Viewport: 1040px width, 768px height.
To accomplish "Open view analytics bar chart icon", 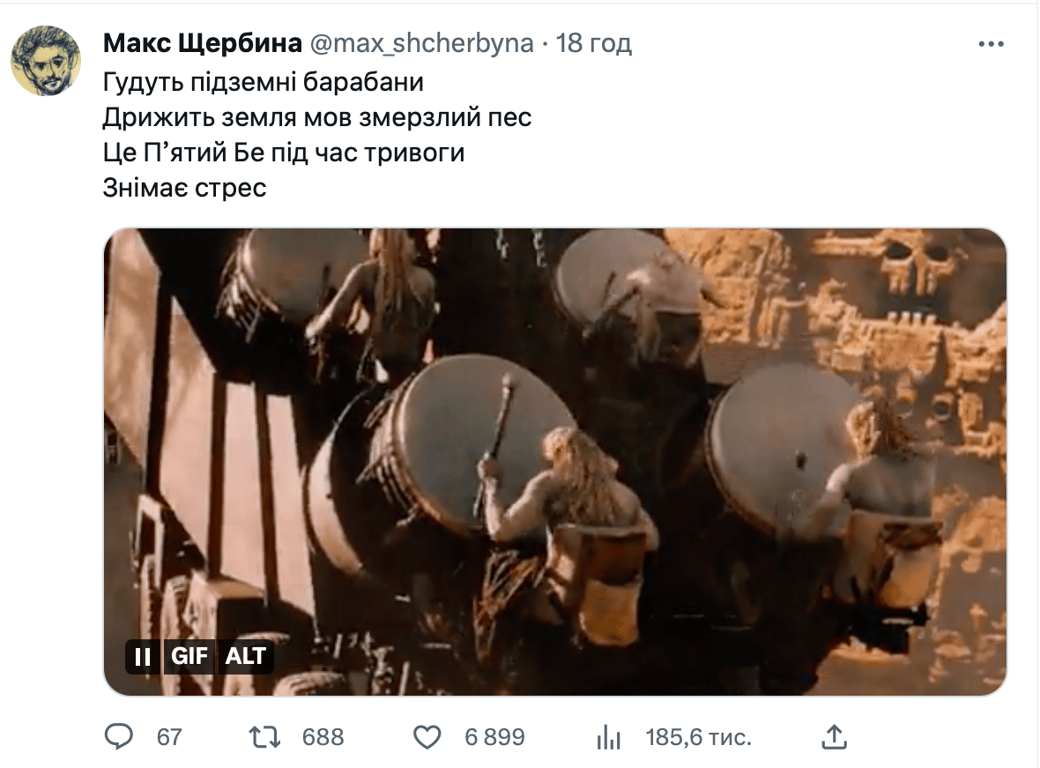I will pyautogui.click(x=608, y=737).
